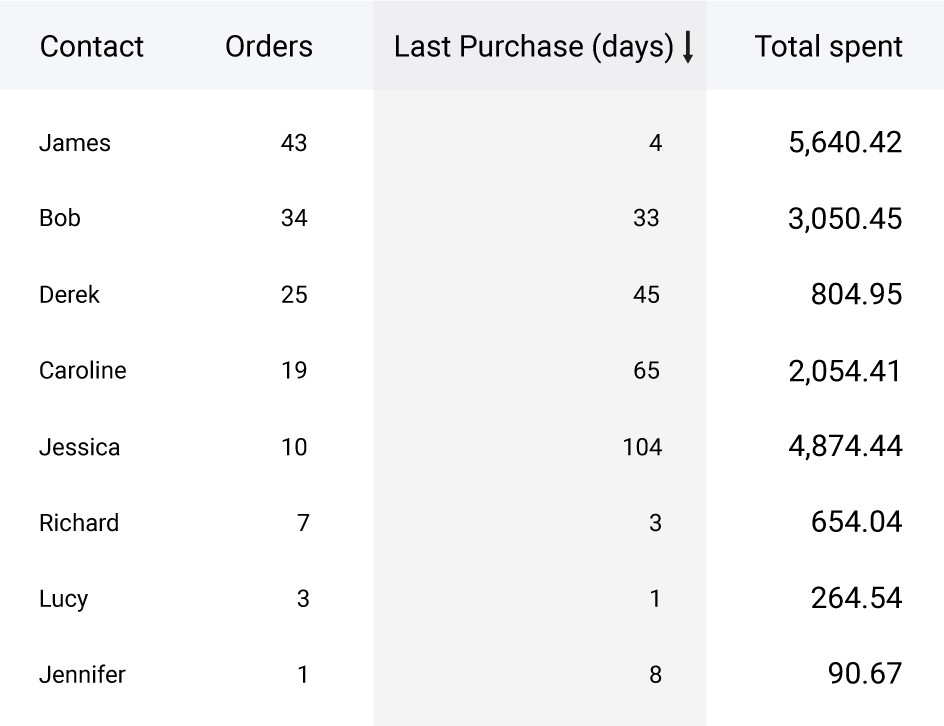Open the James contact row

point(75,143)
